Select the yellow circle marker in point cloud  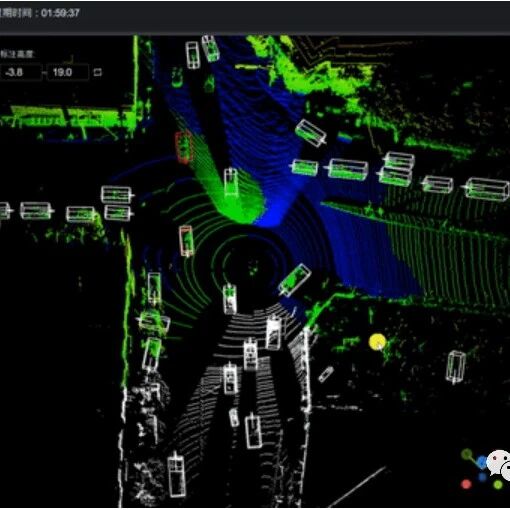click(378, 342)
